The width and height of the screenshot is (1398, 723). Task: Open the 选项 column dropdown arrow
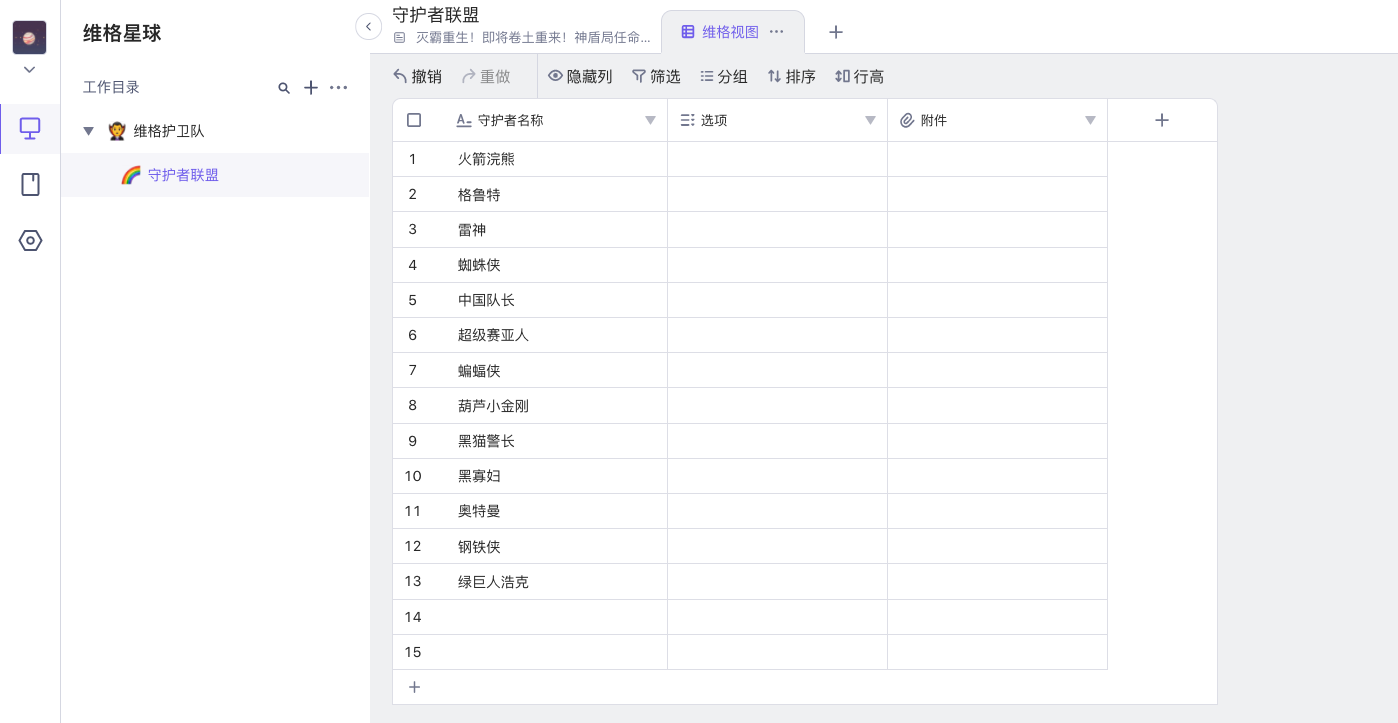pyautogui.click(x=870, y=121)
